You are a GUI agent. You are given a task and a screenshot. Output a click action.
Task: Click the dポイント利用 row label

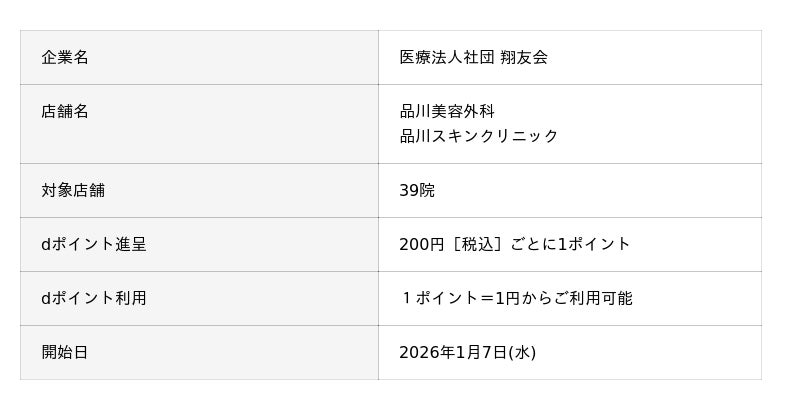[94, 298]
